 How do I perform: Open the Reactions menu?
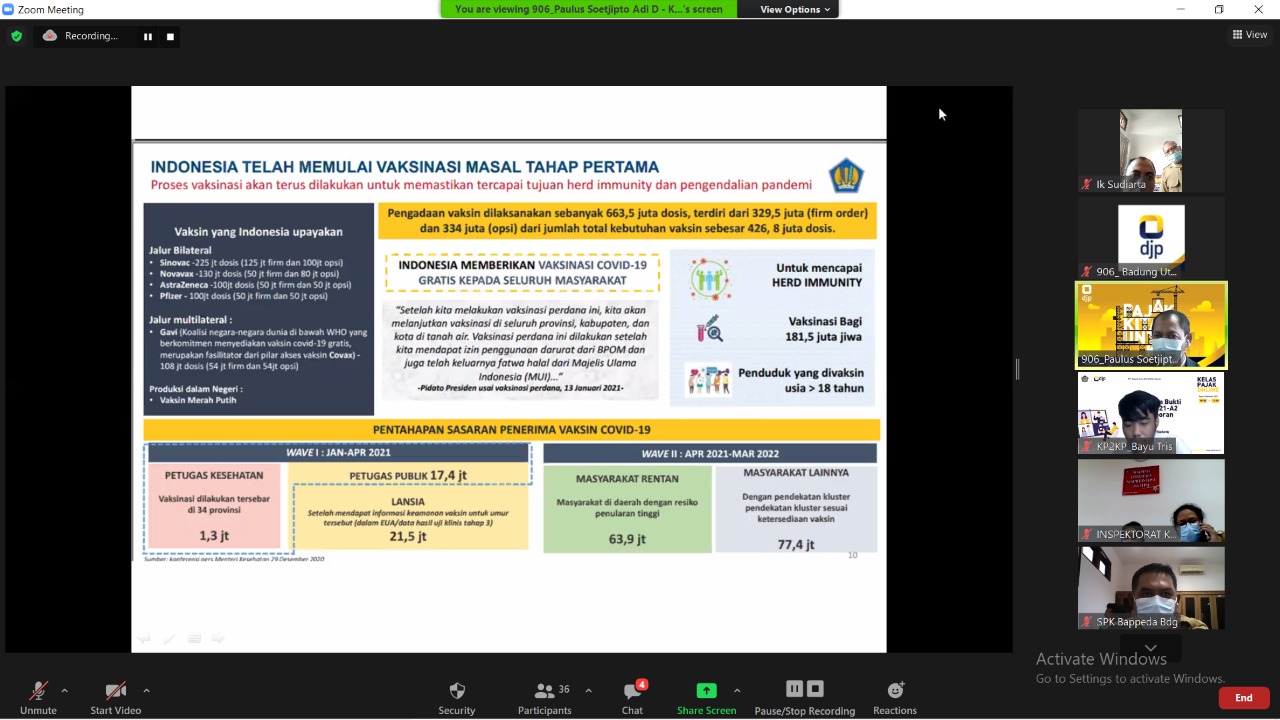pos(895,697)
